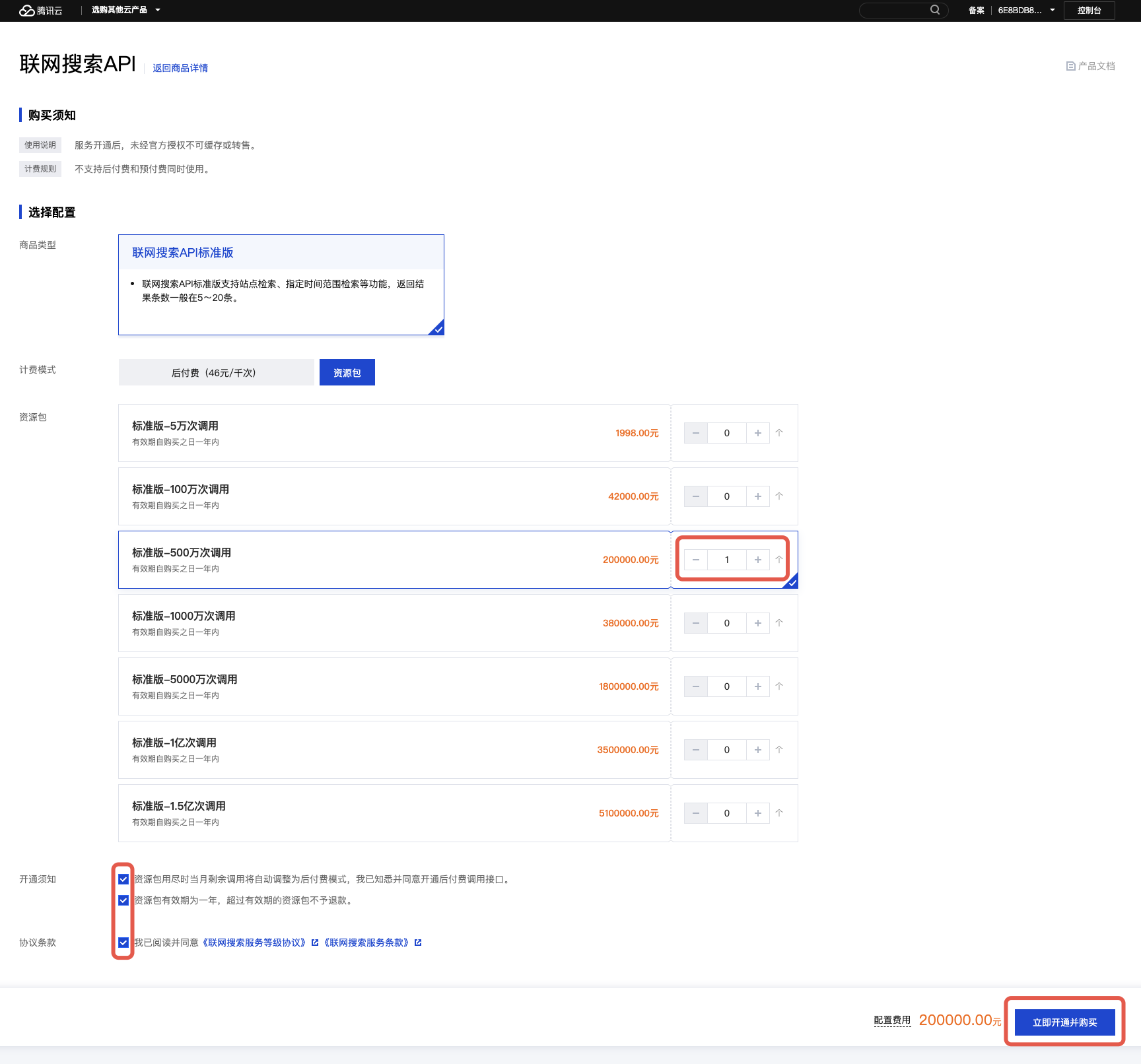Increase quantity for 标准版-1亿次调用
Screen dimensions: 1141x1064
(x=758, y=750)
